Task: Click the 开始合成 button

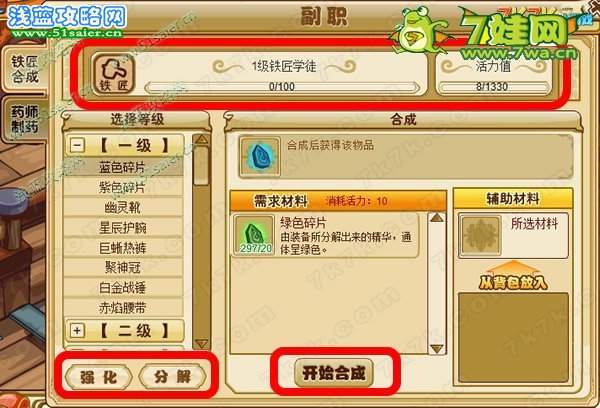Action: point(334,373)
